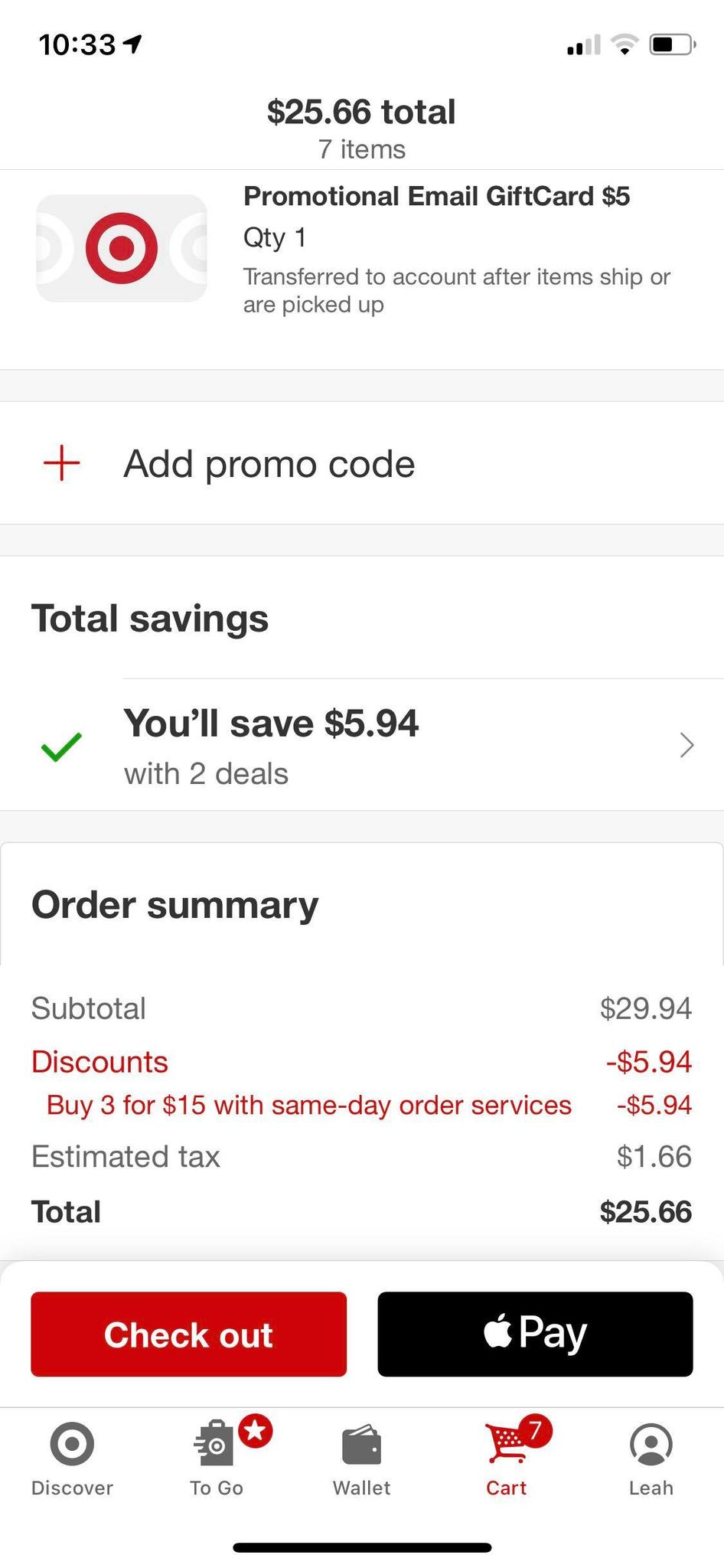Open the To Go bag icon
724x1568 pixels.
pyautogui.click(x=214, y=1445)
